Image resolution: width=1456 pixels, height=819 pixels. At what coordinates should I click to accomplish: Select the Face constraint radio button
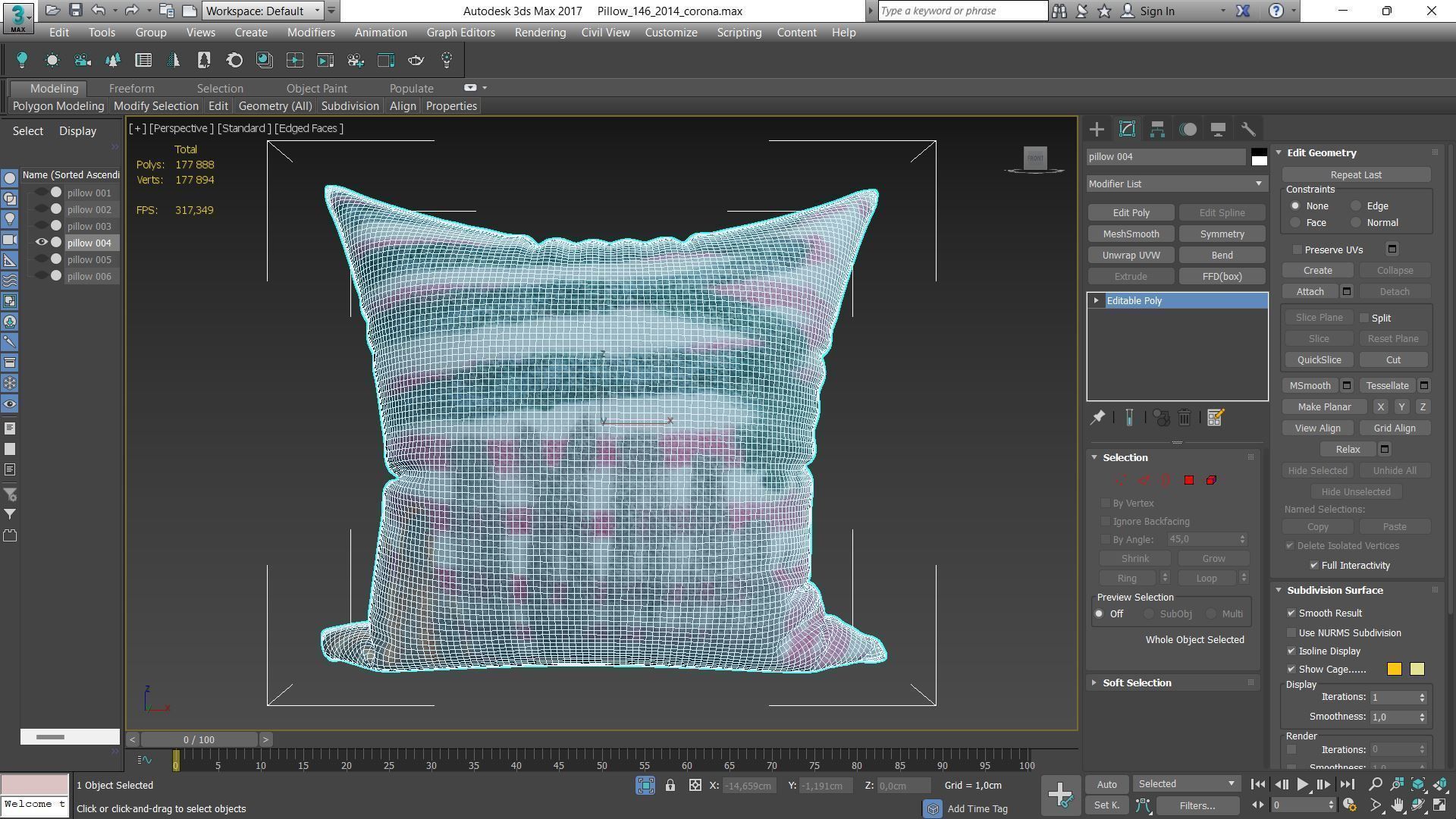pyautogui.click(x=1295, y=223)
